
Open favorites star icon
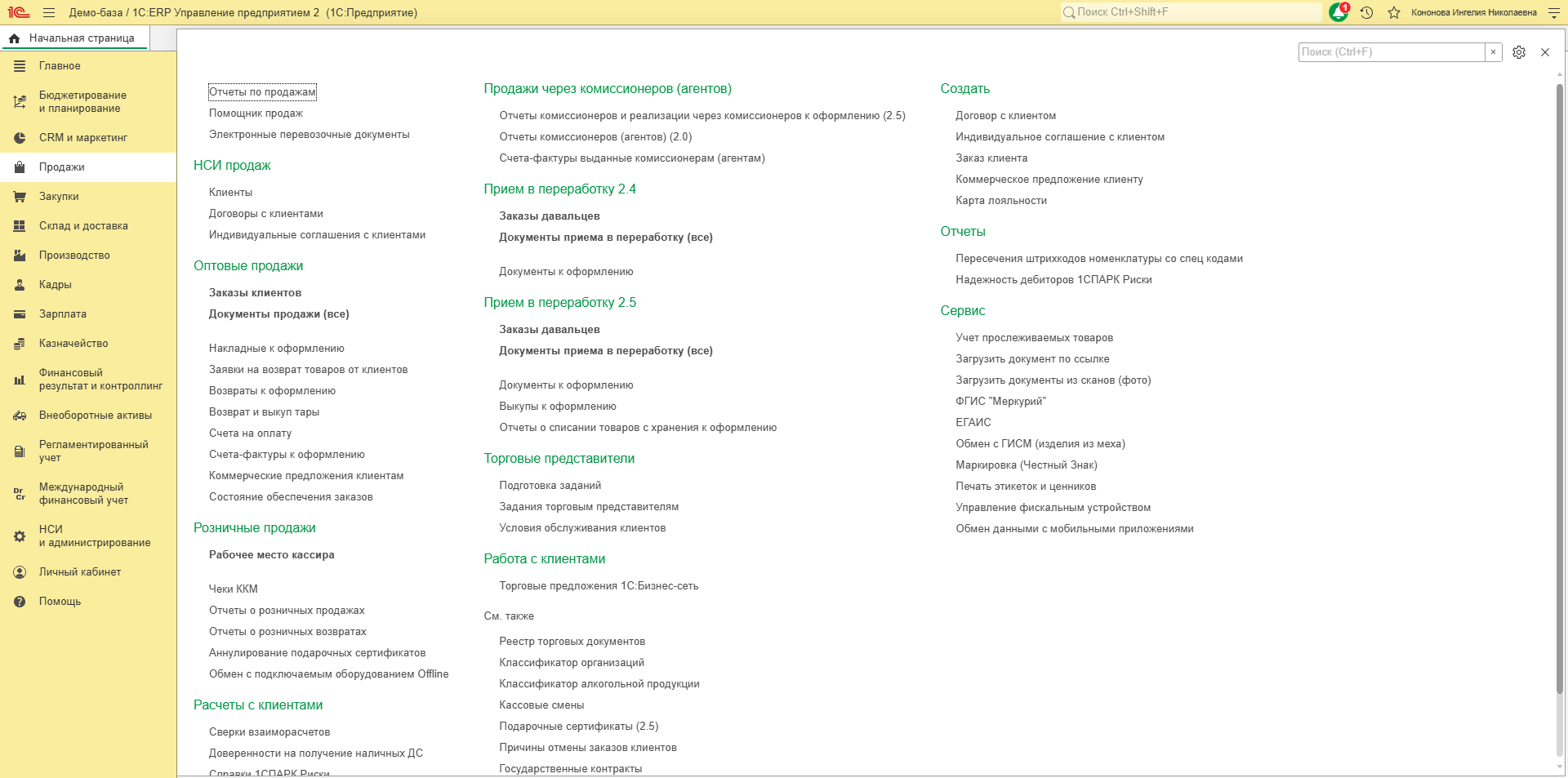pyautogui.click(x=1394, y=12)
